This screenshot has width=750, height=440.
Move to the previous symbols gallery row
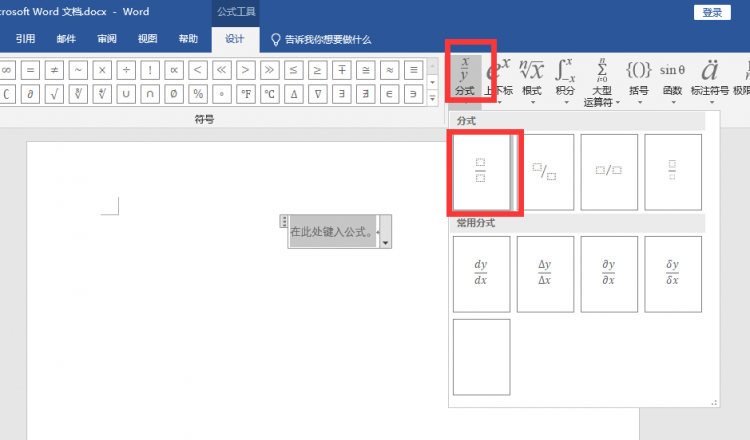pyautogui.click(x=432, y=66)
